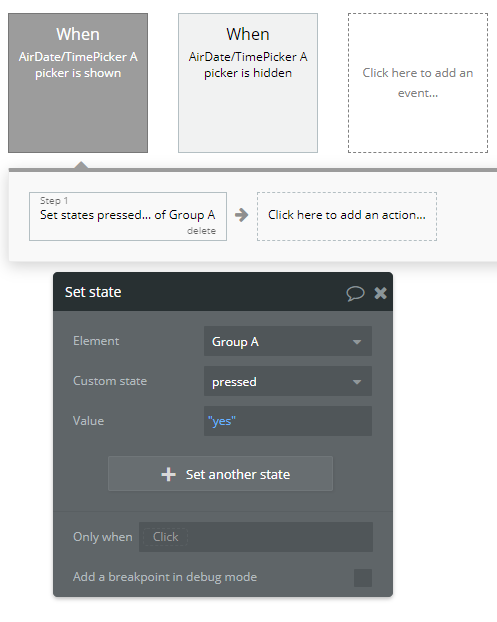Close the Set state panel

pos(380,293)
